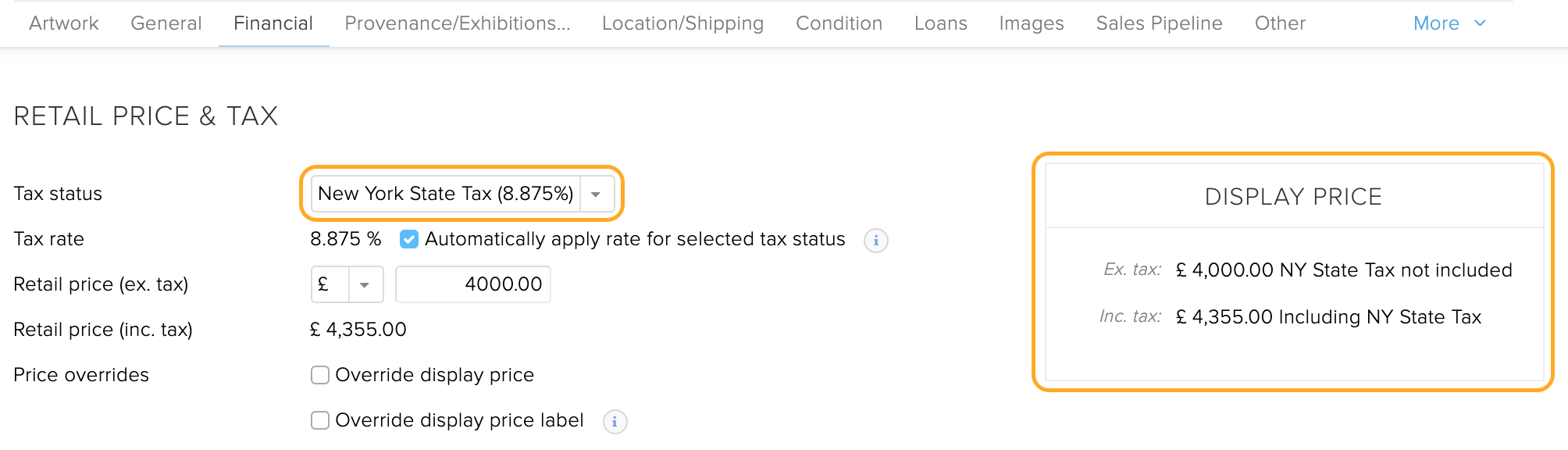The image size is (1568, 450).
Task: Open the Tax status dropdown
Action: (x=596, y=194)
